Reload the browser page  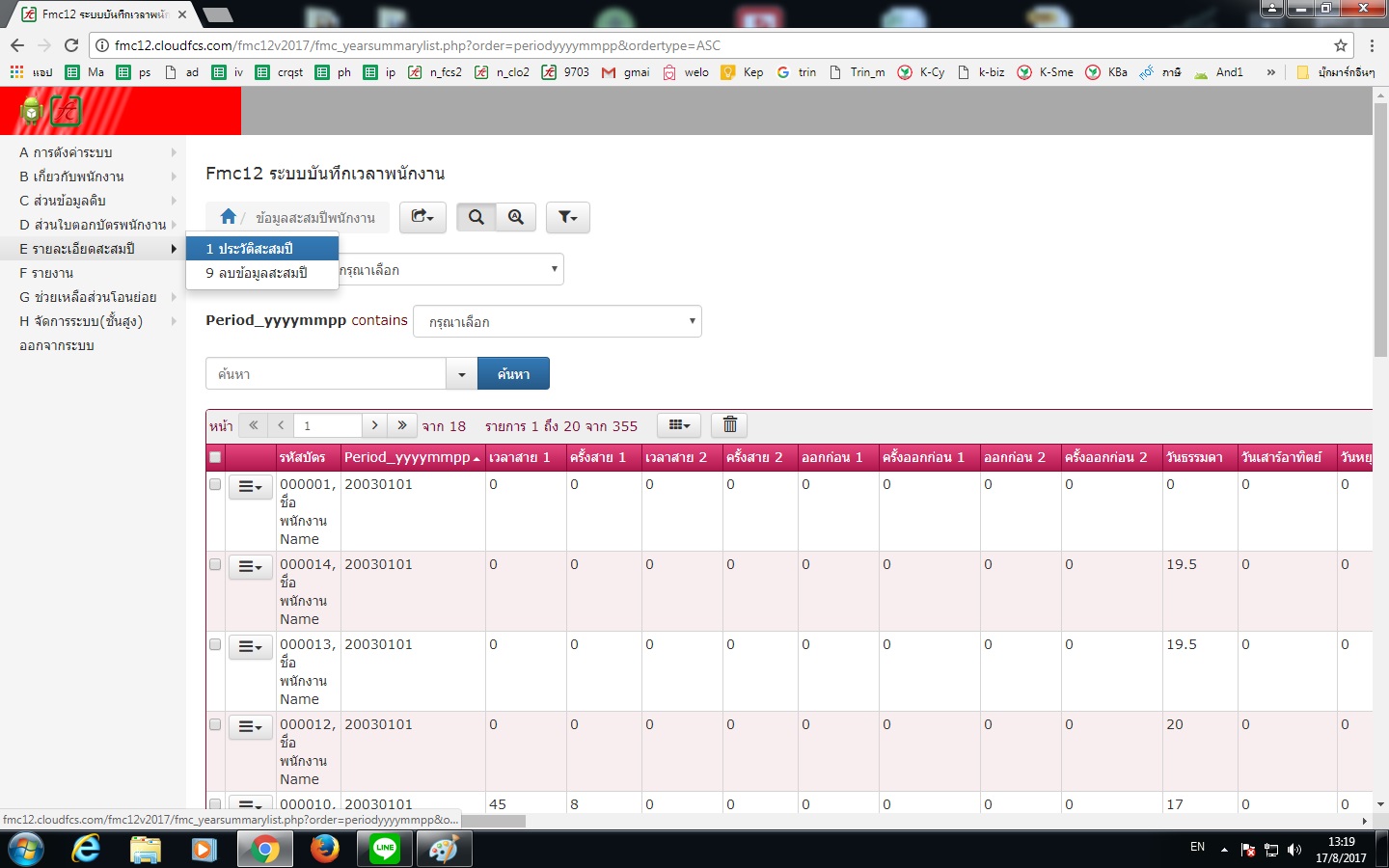70,45
